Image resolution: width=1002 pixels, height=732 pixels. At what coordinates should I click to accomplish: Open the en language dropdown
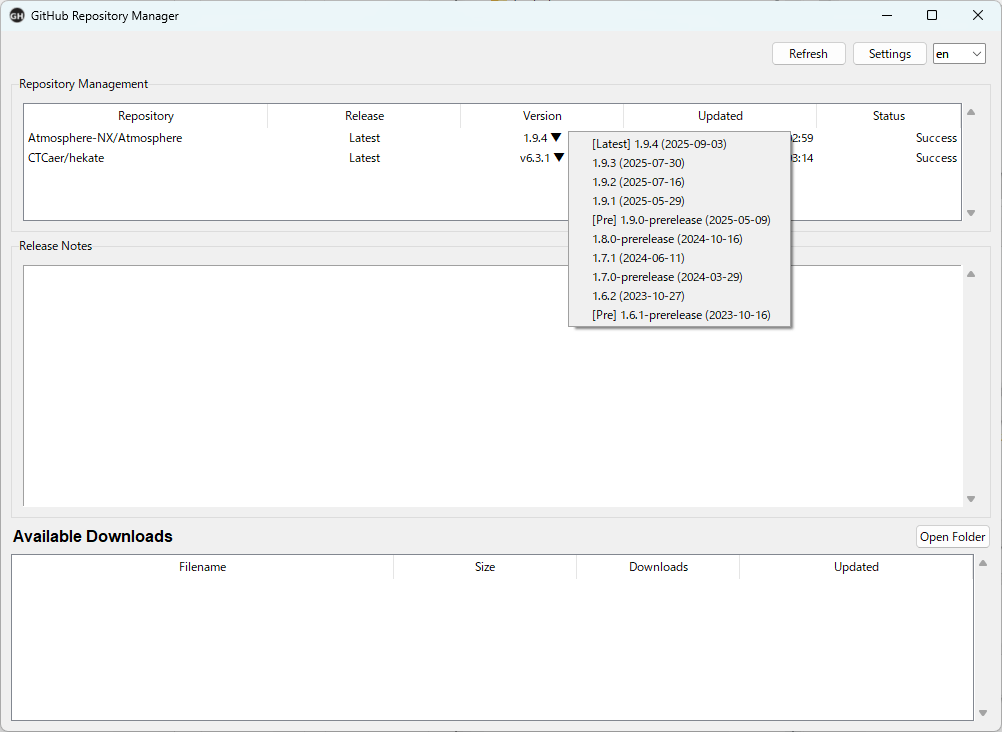(959, 54)
